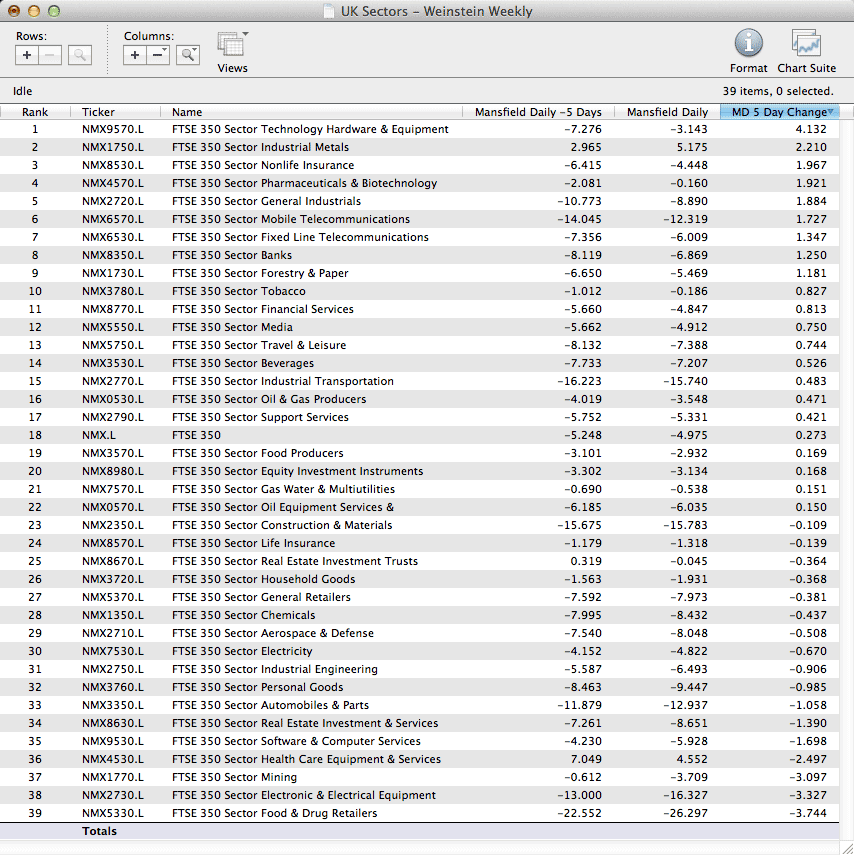This screenshot has height=855, width=854.
Task: Sort by the Ticker column header
Action: tap(98, 112)
